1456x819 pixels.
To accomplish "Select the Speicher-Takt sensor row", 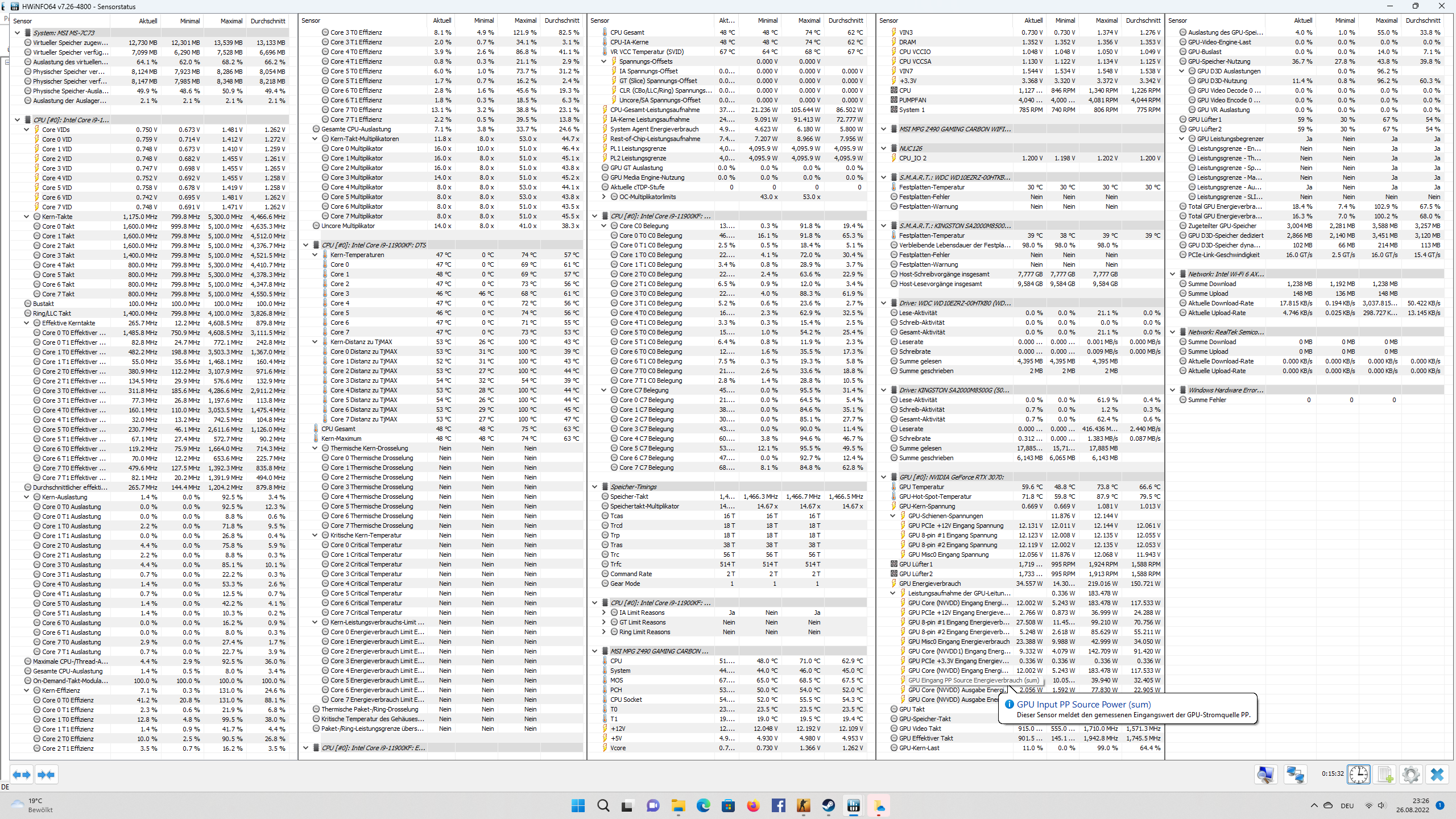I will 629,497.
